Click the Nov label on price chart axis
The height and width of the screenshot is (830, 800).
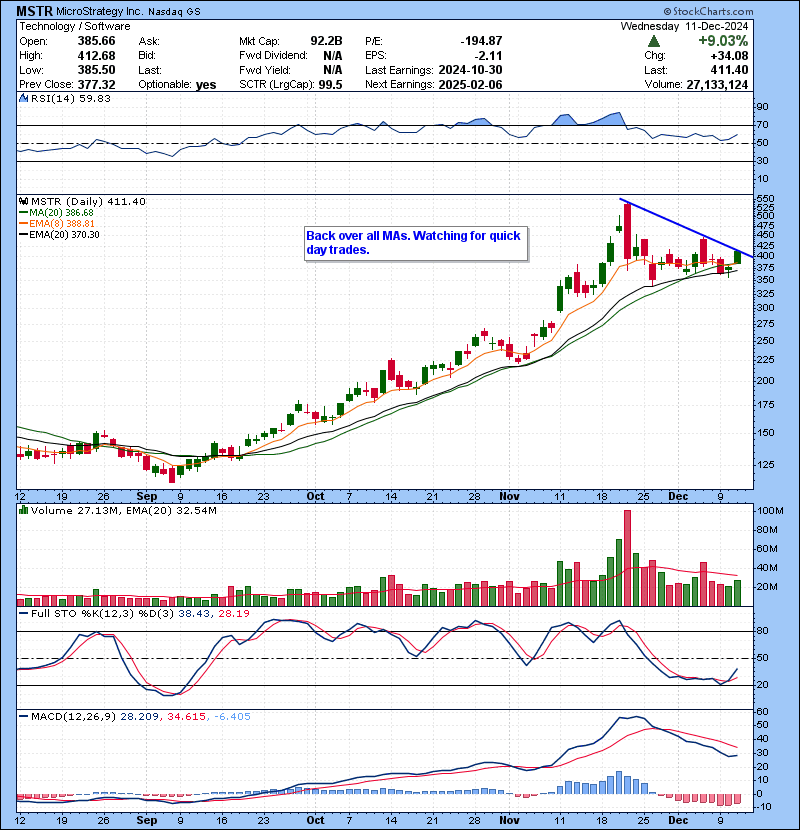point(509,496)
